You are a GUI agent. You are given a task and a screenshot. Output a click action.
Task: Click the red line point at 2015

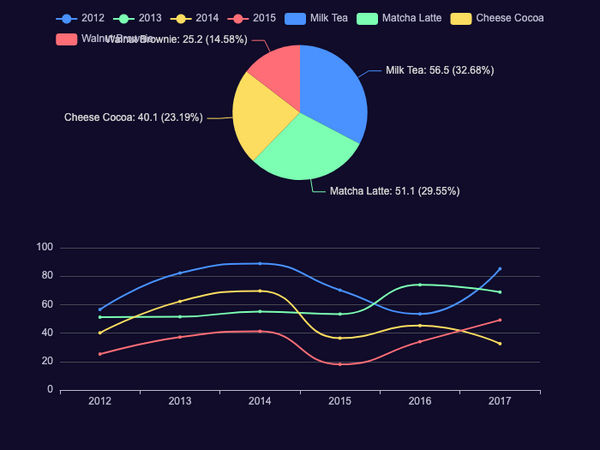tap(340, 364)
